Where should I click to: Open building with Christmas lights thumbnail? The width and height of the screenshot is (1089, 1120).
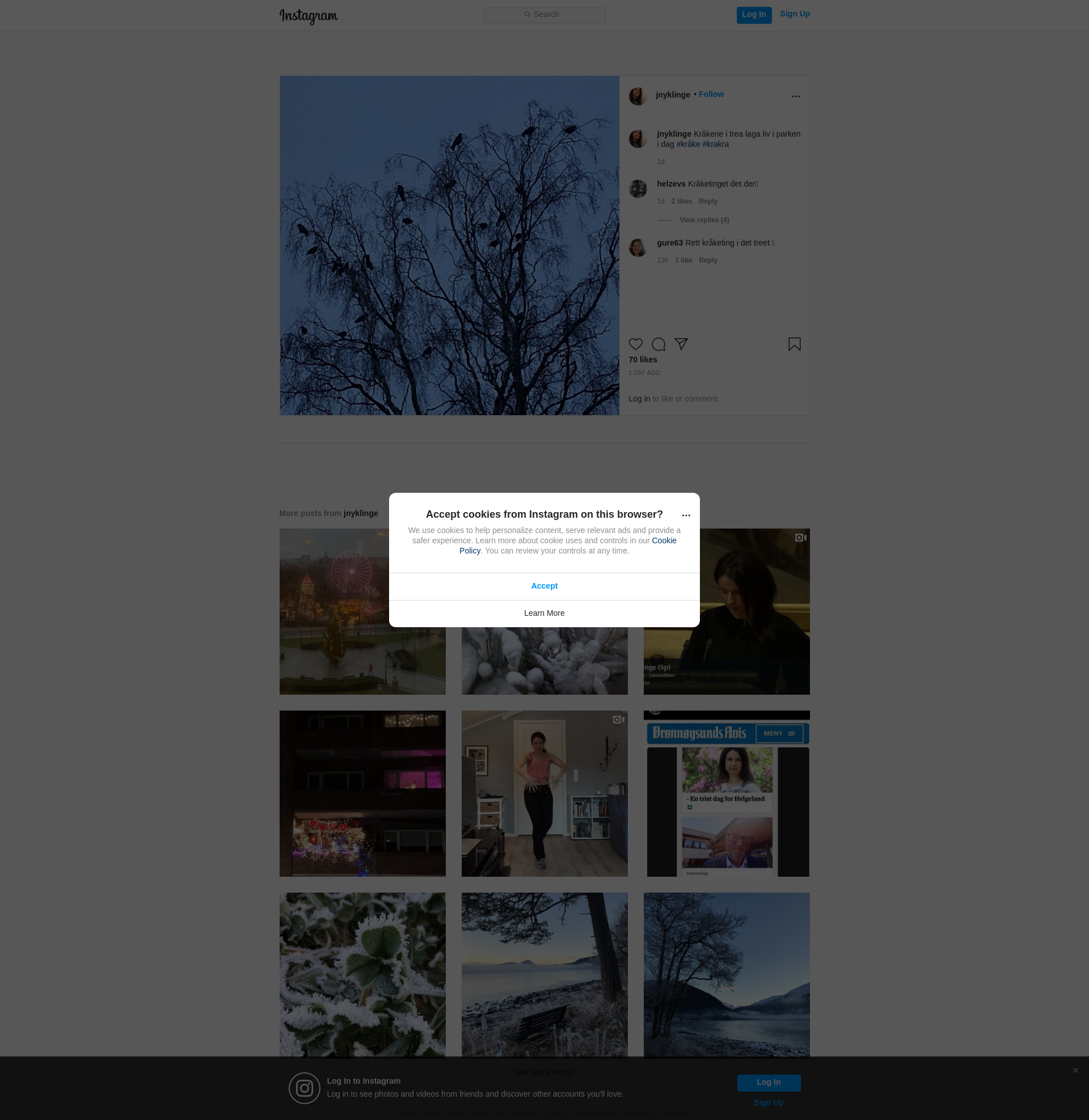pos(362,793)
